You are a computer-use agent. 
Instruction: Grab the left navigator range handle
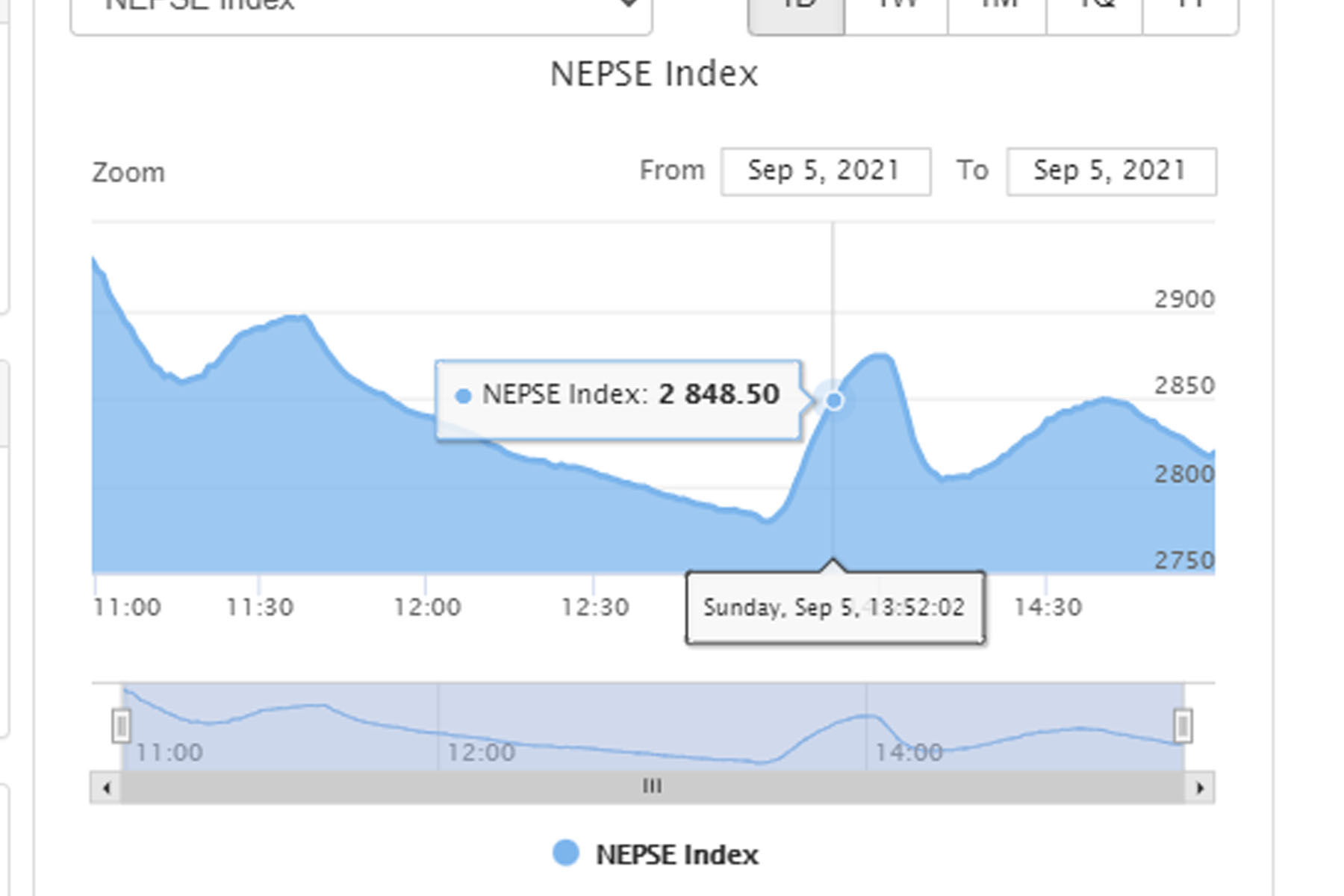coord(122,726)
